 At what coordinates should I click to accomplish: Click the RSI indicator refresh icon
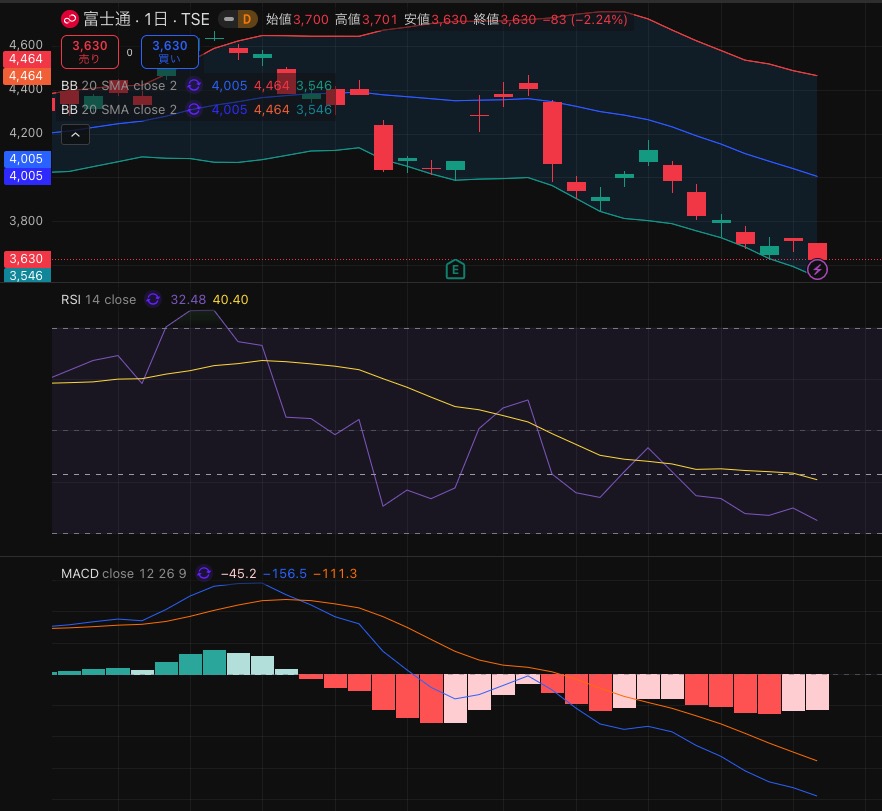(153, 299)
